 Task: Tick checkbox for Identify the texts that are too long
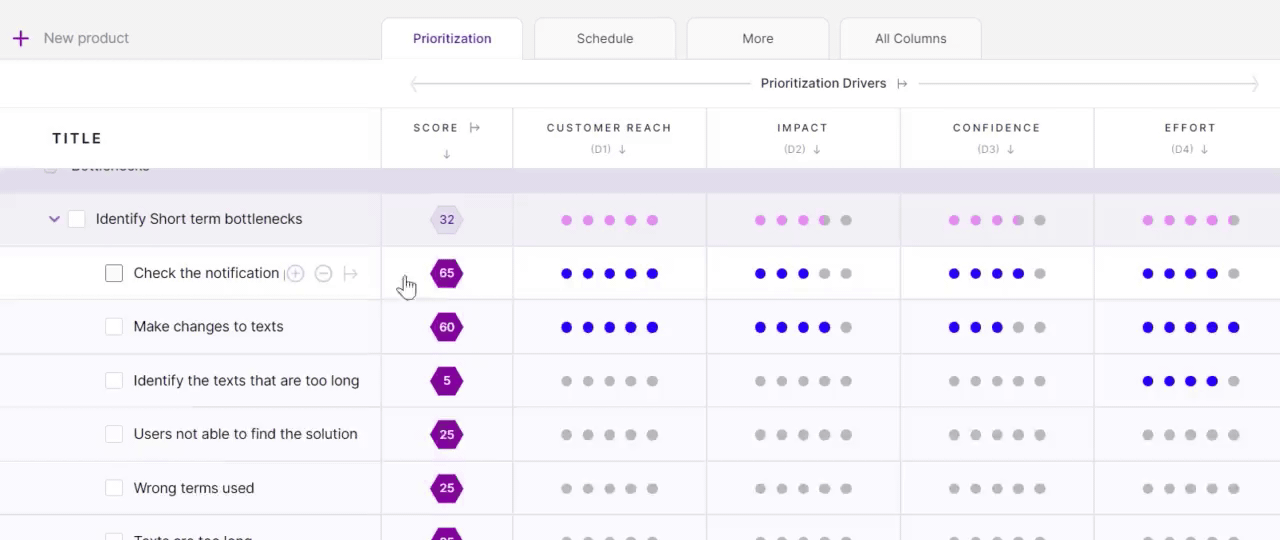[x=114, y=381]
